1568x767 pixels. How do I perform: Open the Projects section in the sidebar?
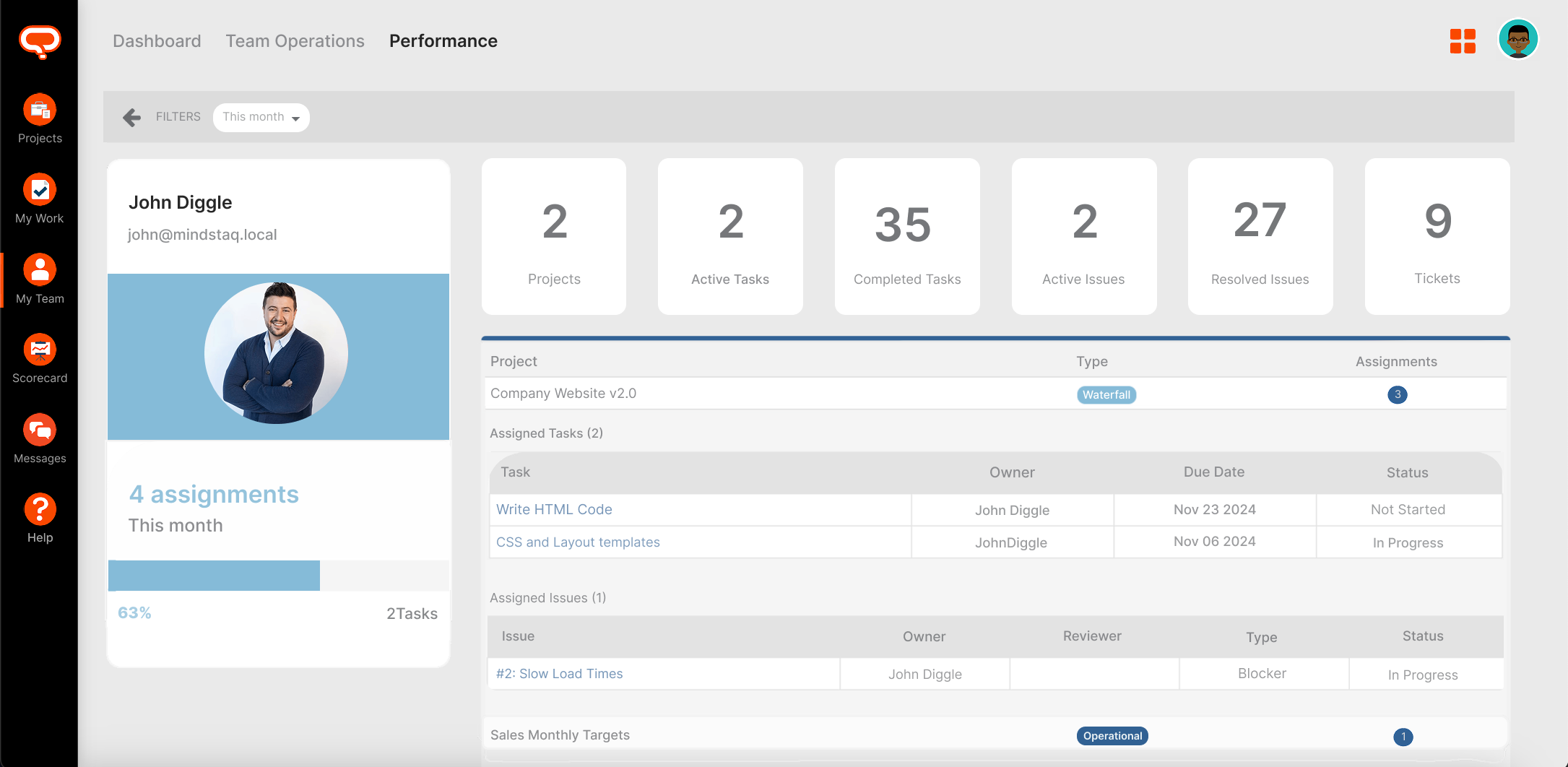click(x=40, y=119)
